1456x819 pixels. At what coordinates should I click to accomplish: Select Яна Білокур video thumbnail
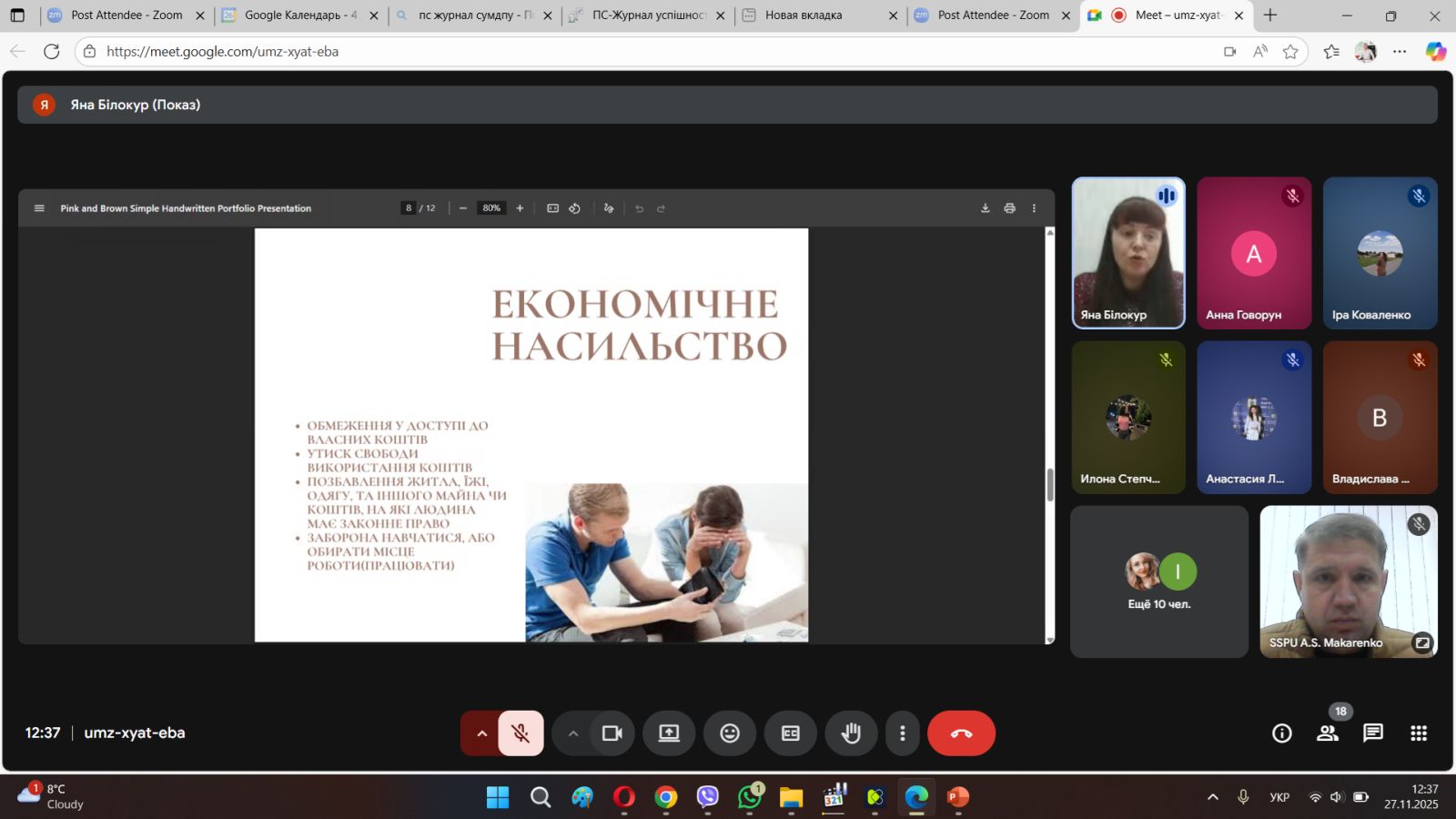1128,253
